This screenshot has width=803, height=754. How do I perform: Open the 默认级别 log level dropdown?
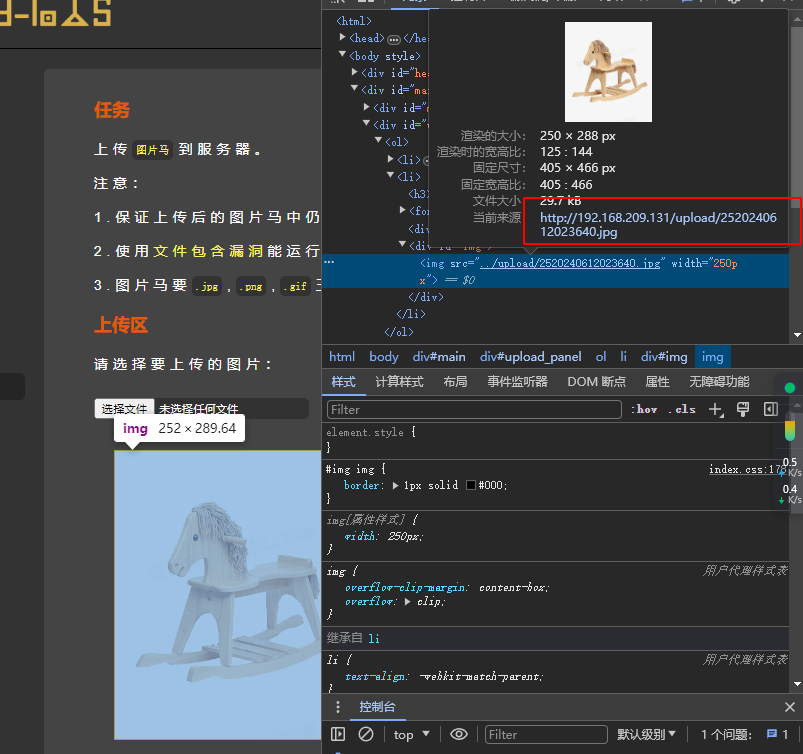(x=646, y=734)
